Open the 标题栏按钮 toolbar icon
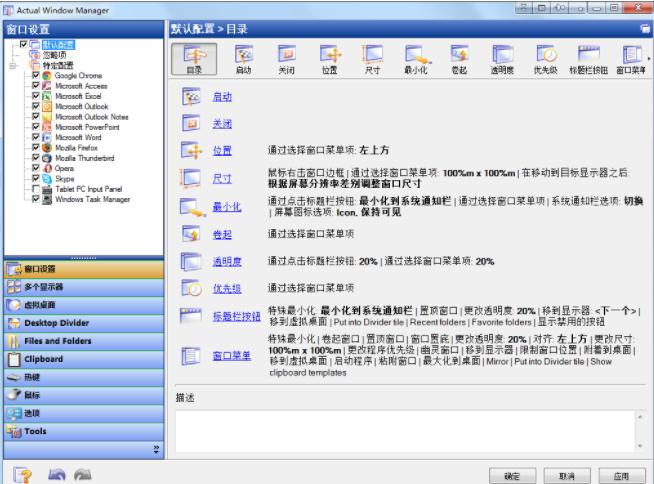Viewport: 654px width, 484px height. tap(589, 59)
